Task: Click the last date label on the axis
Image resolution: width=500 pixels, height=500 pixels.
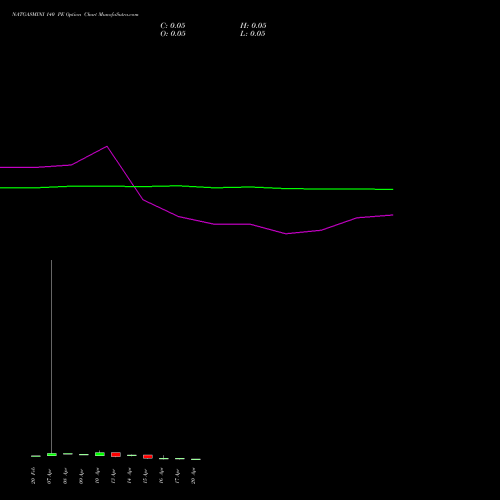Action: tap(193, 476)
